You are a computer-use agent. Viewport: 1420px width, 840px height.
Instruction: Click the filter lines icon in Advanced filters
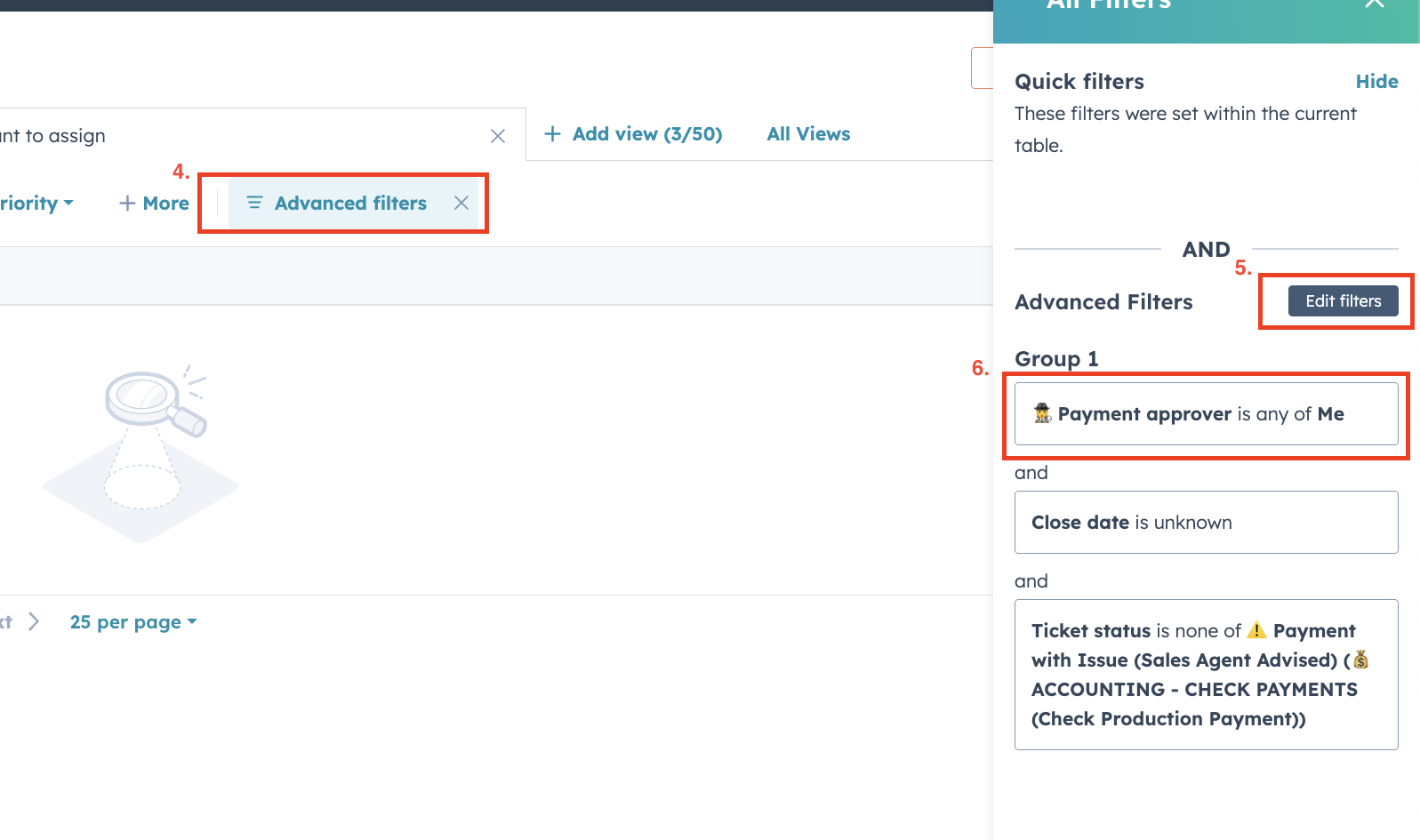tap(254, 203)
